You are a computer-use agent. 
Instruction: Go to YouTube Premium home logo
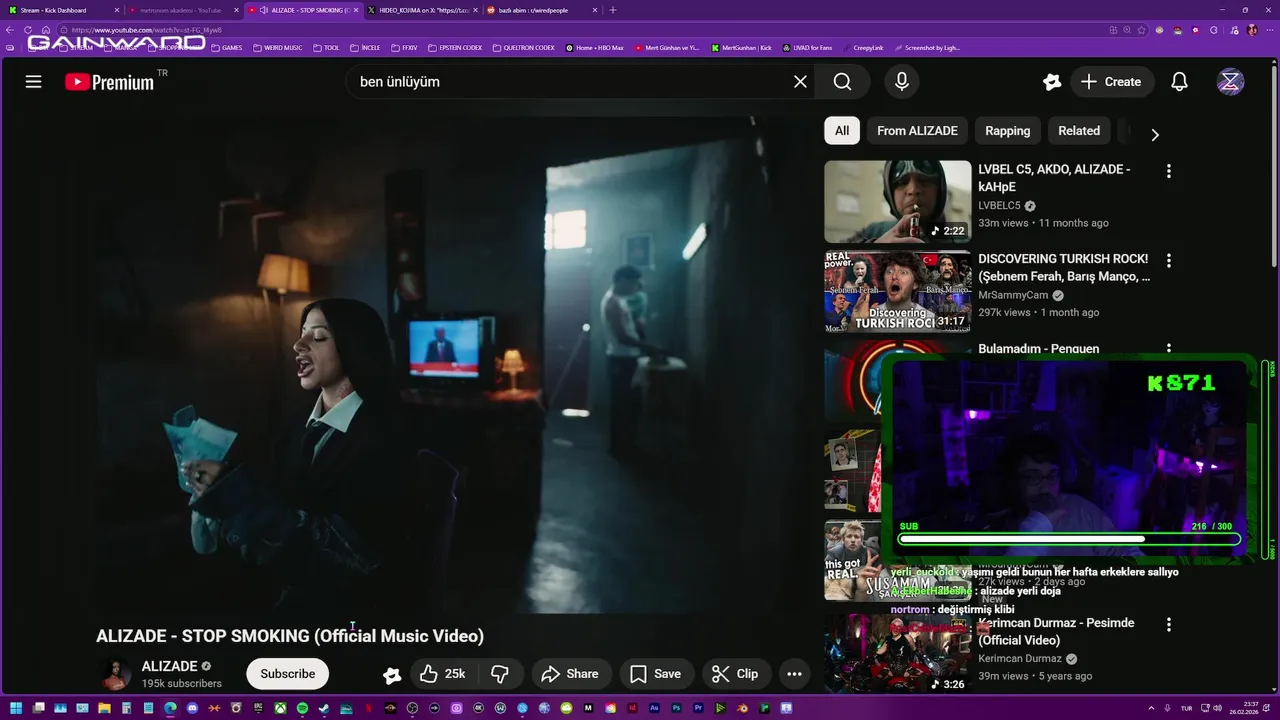[x=110, y=82]
